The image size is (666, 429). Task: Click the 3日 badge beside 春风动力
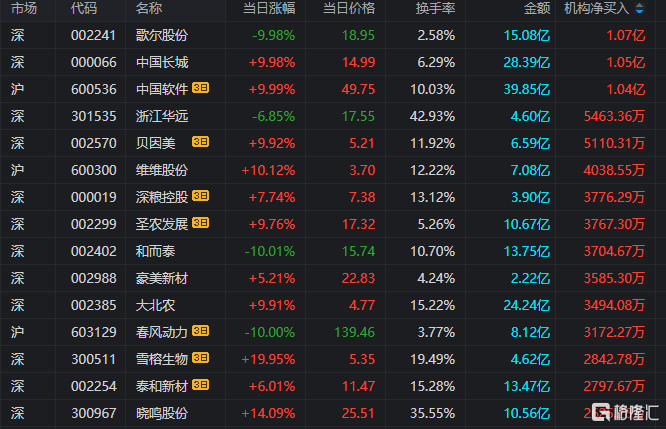(x=200, y=330)
